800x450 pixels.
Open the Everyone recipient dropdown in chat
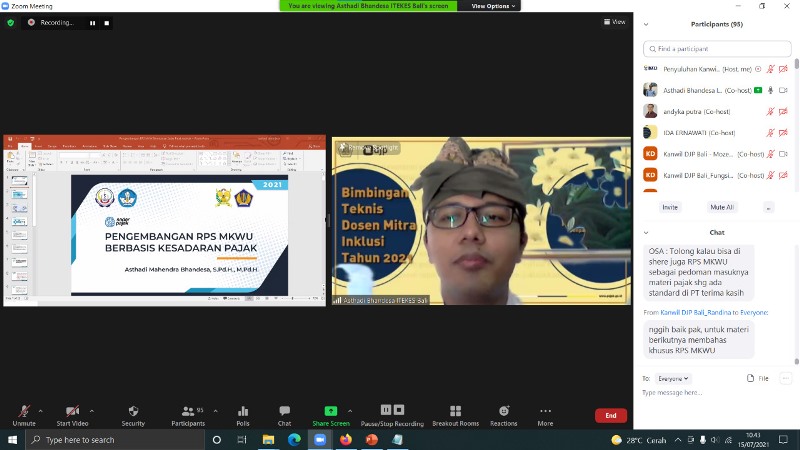click(x=673, y=378)
